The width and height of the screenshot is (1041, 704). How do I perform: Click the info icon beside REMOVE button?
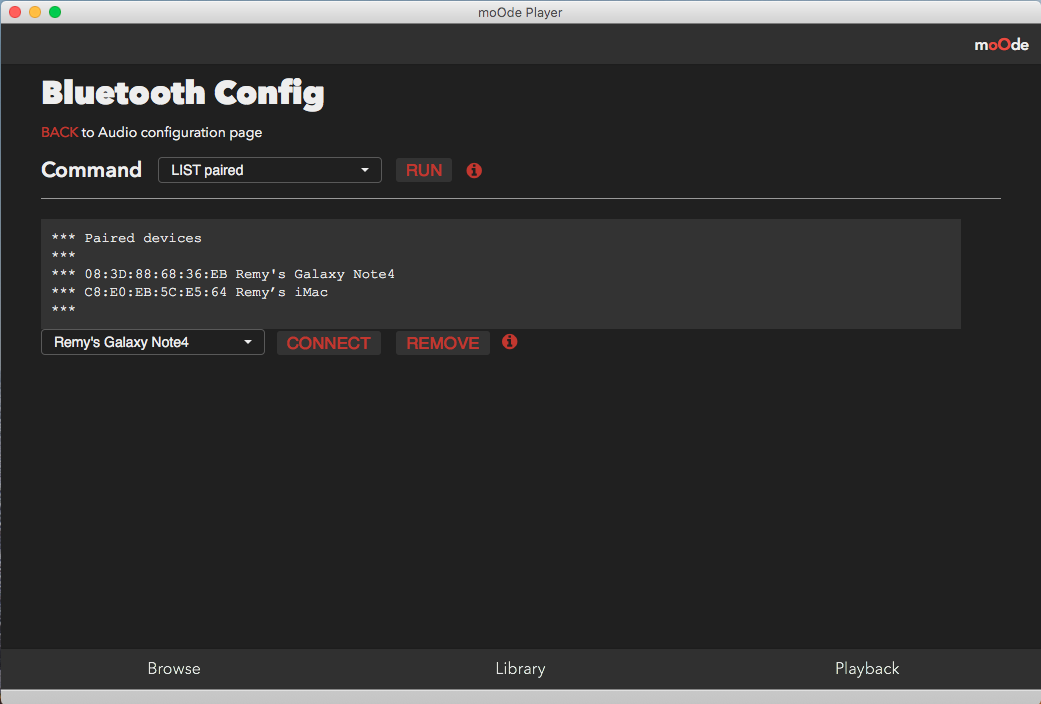click(509, 341)
